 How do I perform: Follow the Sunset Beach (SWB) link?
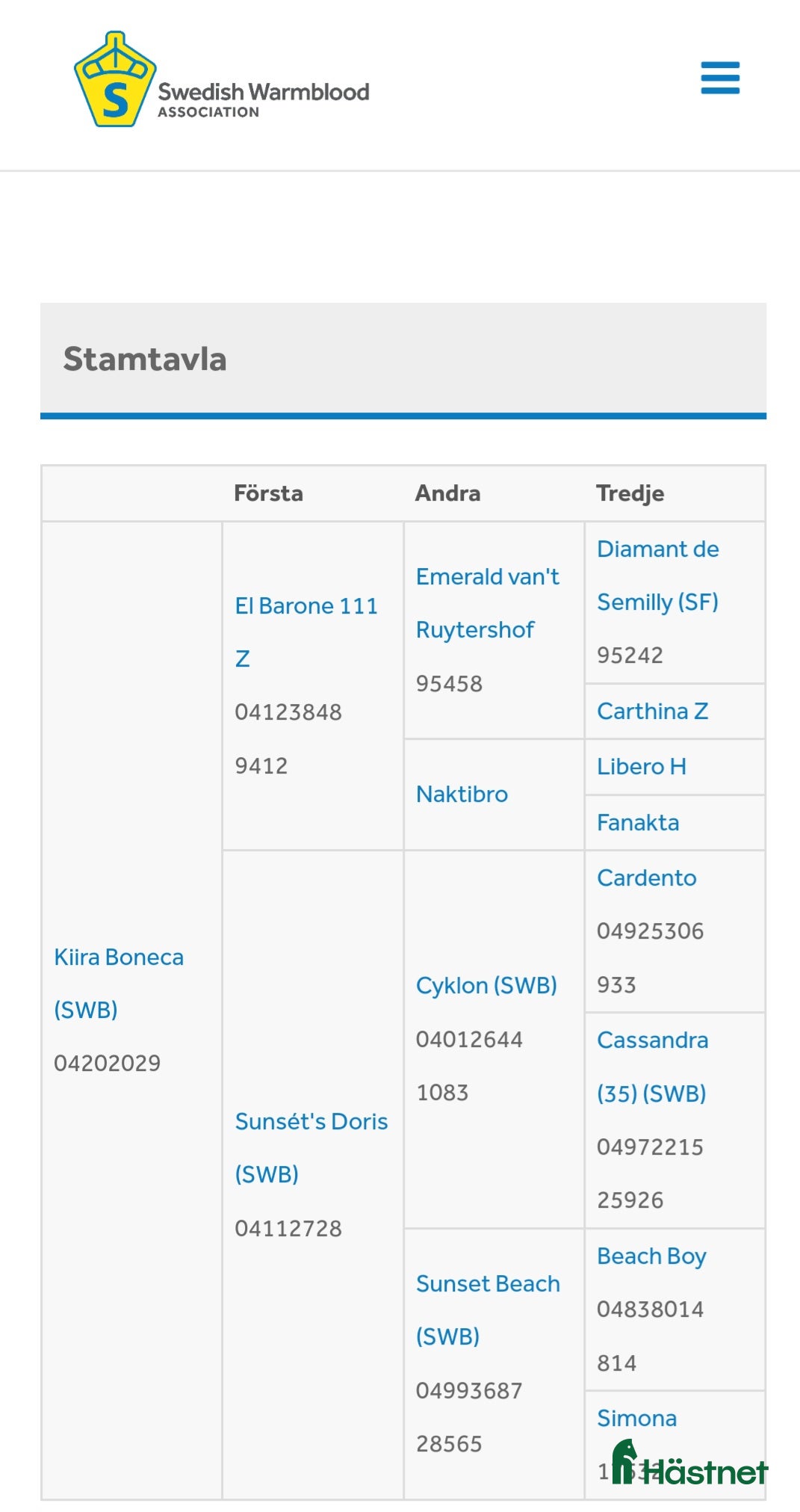[x=488, y=1284]
